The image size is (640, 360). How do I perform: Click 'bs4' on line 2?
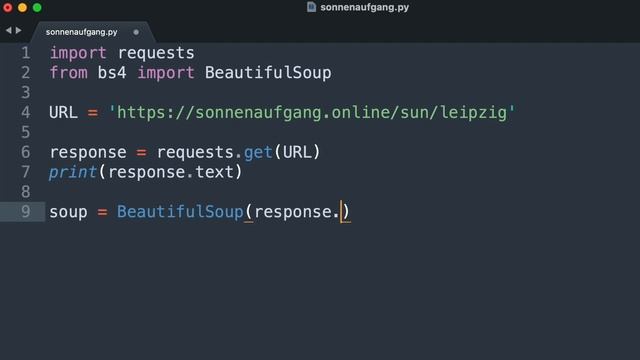[112, 73]
